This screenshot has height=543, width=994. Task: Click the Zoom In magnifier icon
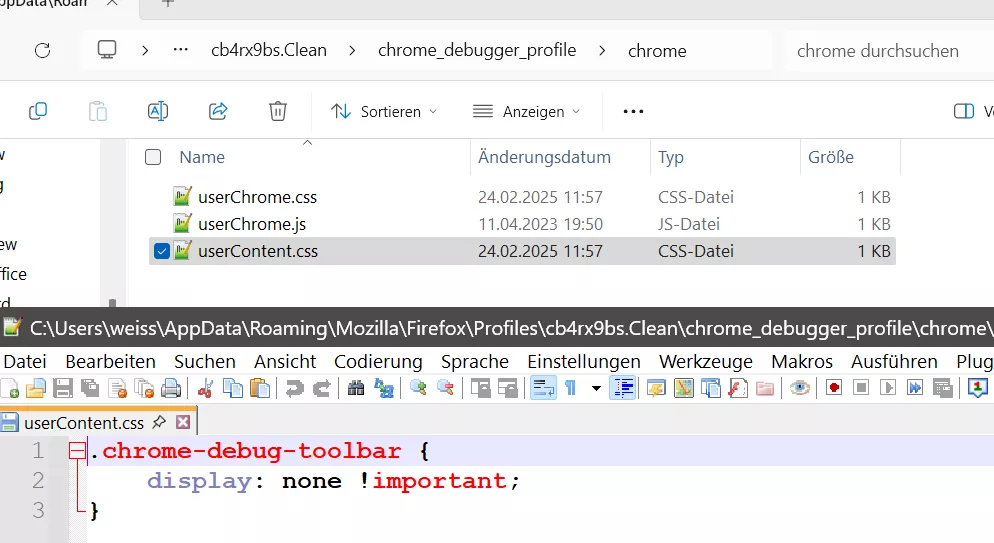point(418,388)
